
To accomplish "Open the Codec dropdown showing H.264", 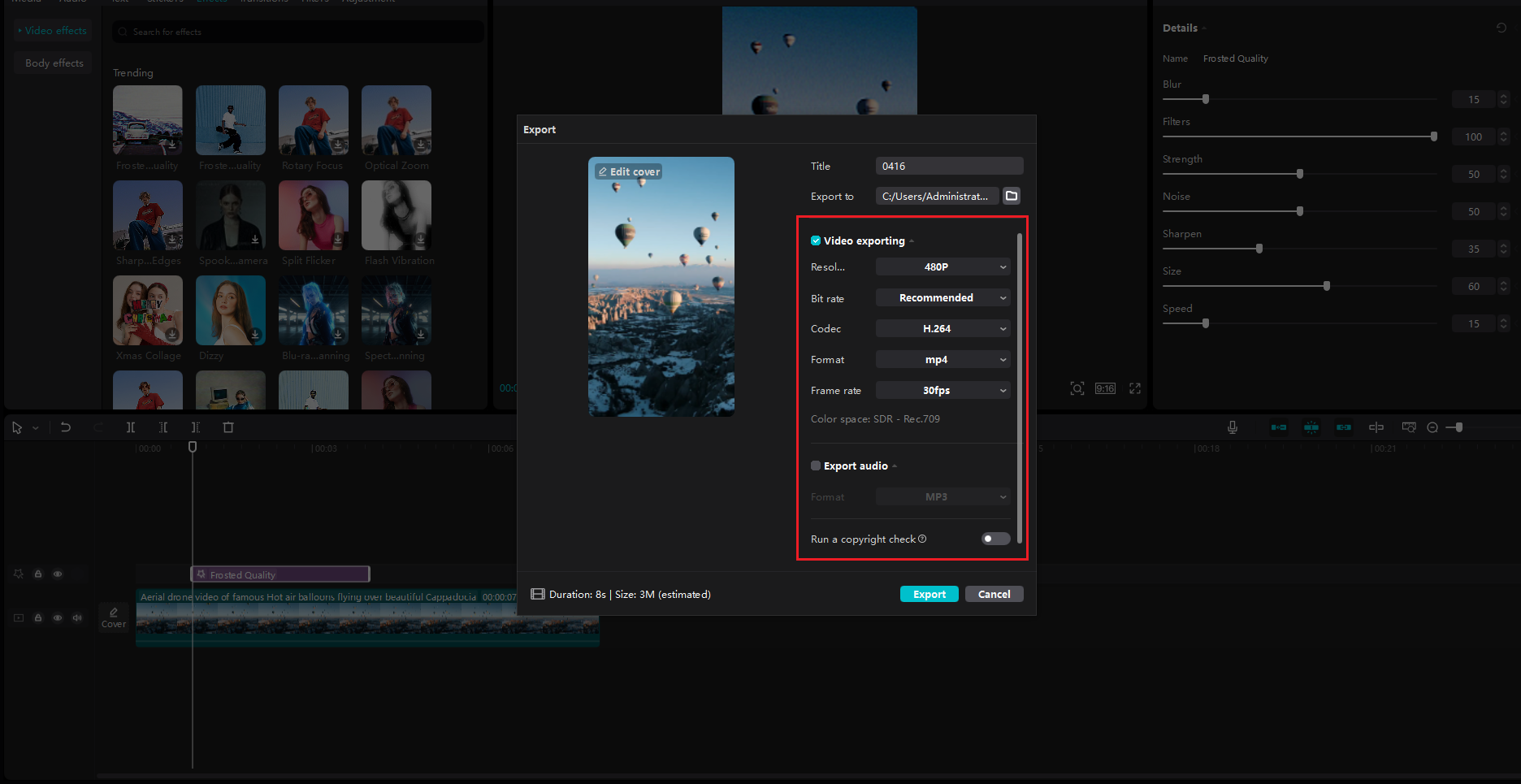I will tap(942, 328).
